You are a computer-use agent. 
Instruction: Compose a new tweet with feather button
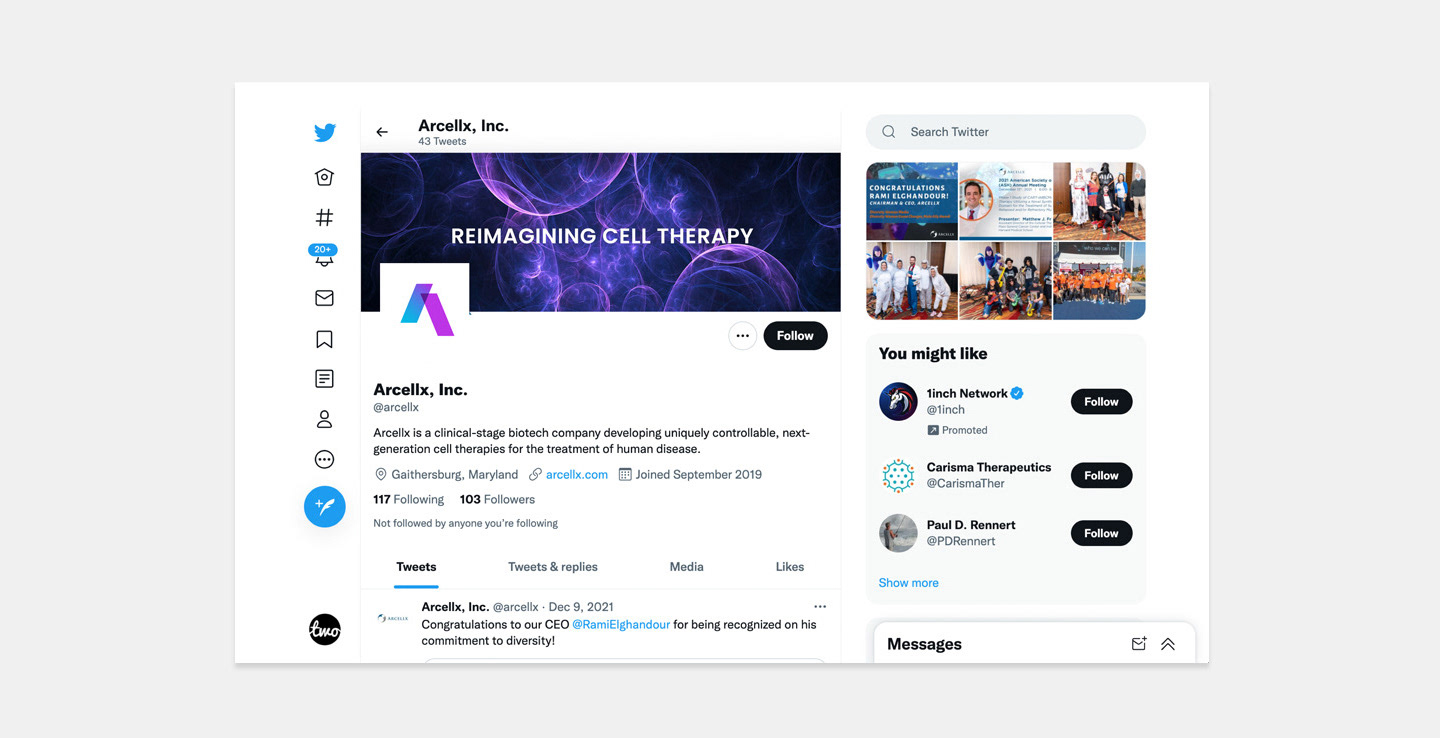[325, 507]
